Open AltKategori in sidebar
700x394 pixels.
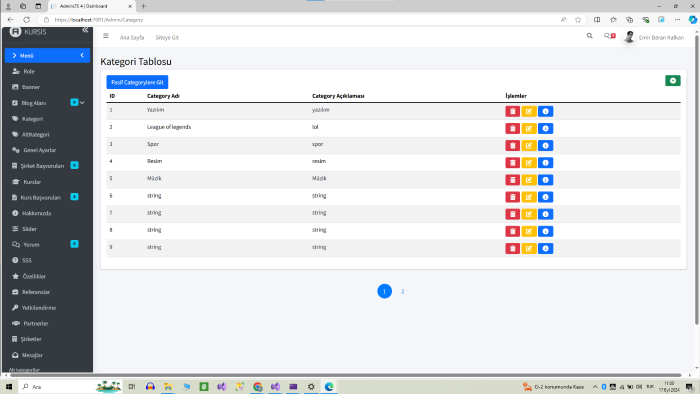(x=47, y=134)
